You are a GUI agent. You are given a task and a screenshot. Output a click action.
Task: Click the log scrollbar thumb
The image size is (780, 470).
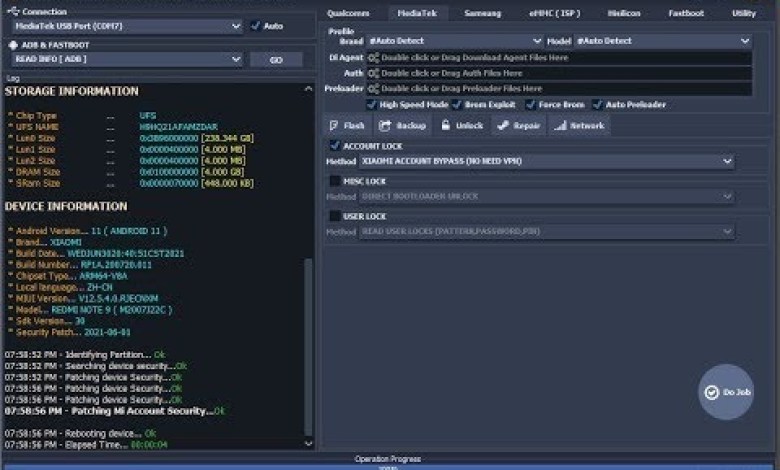(x=308, y=346)
